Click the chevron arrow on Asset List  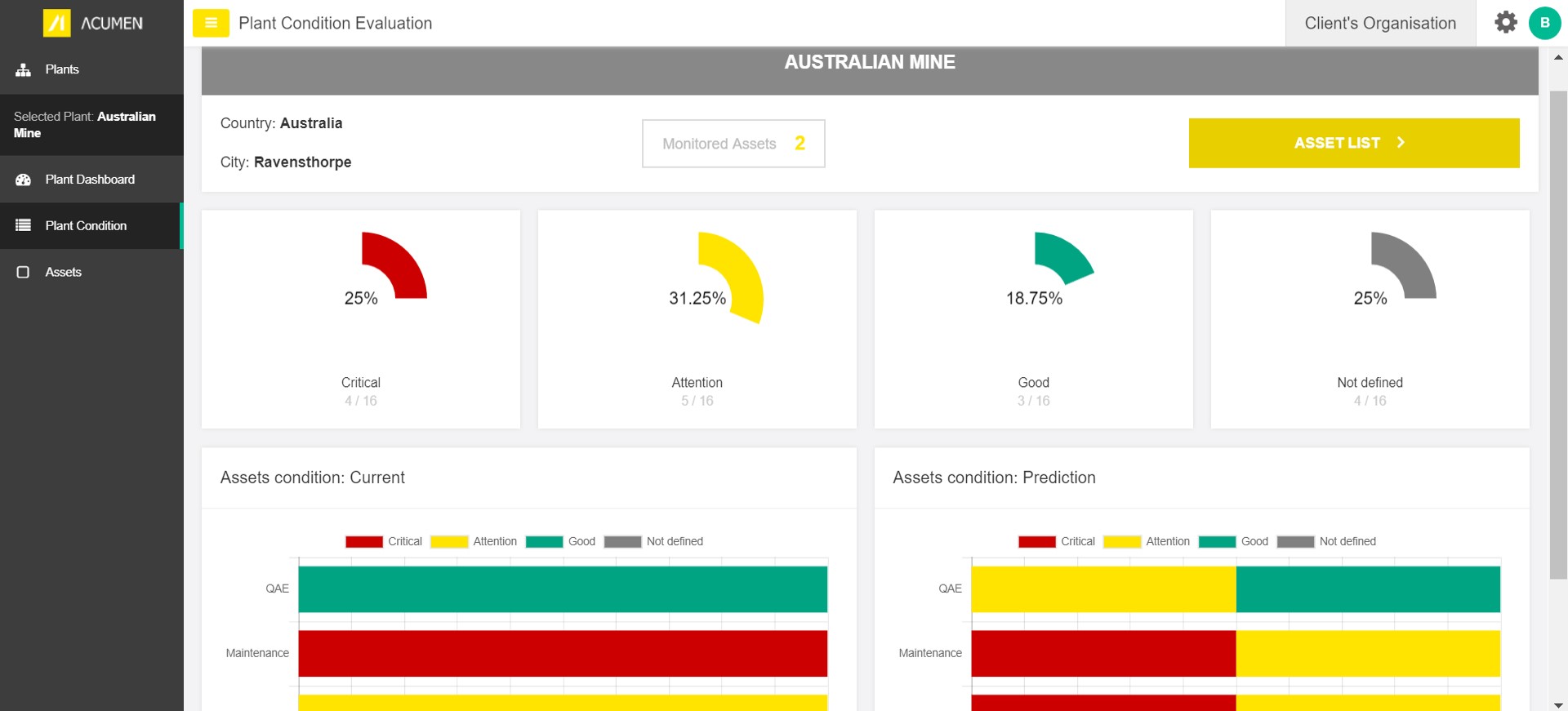click(x=1401, y=142)
